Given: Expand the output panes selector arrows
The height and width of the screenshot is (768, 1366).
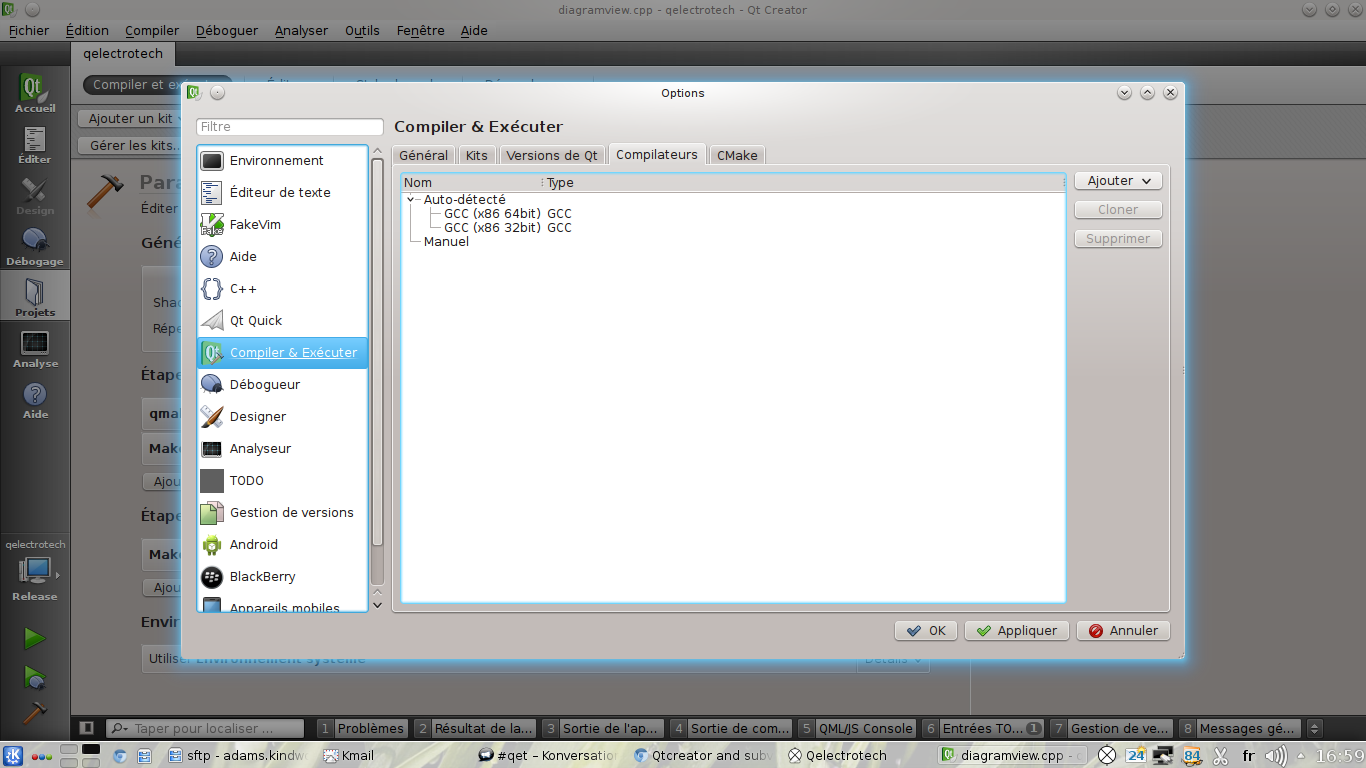Looking at the screenshot, I should pos(1314,728).
